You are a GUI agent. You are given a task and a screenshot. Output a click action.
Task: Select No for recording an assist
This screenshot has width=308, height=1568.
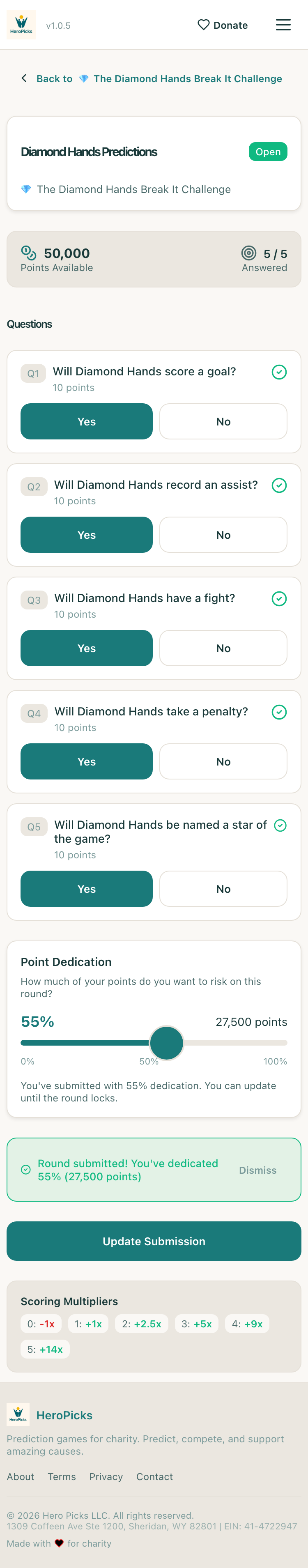click(223, 534)
